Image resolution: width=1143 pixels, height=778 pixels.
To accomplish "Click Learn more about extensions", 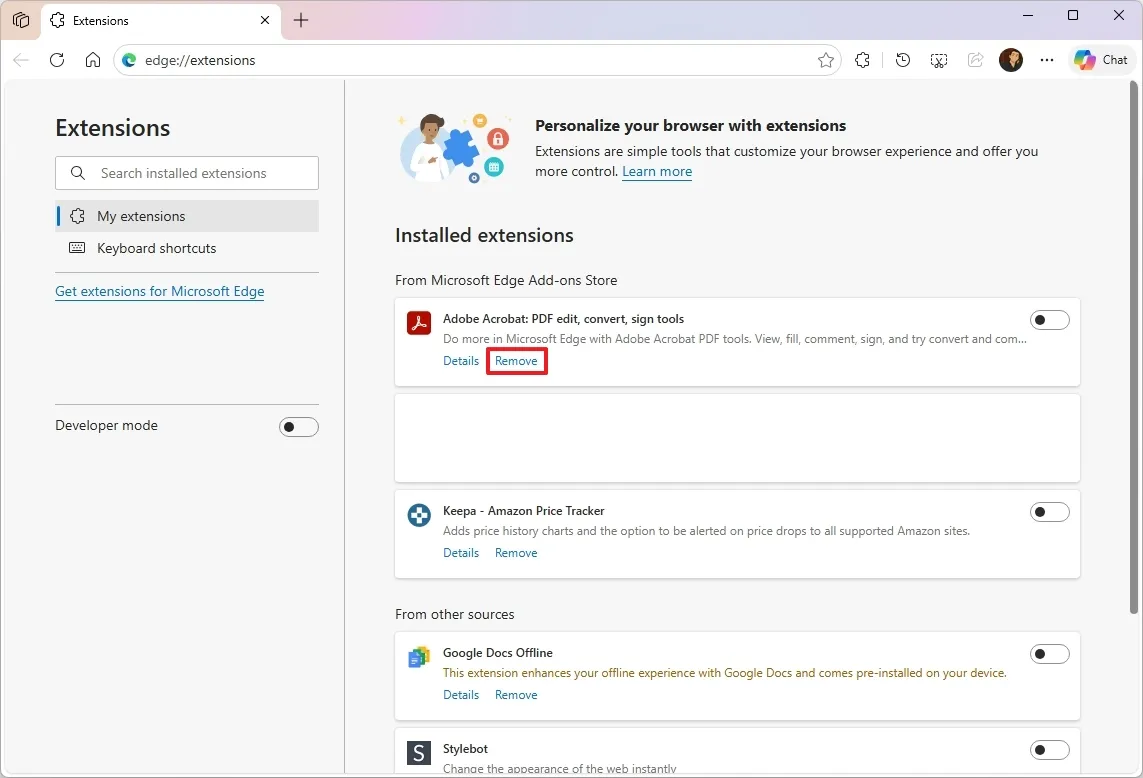I will (657, 171).
